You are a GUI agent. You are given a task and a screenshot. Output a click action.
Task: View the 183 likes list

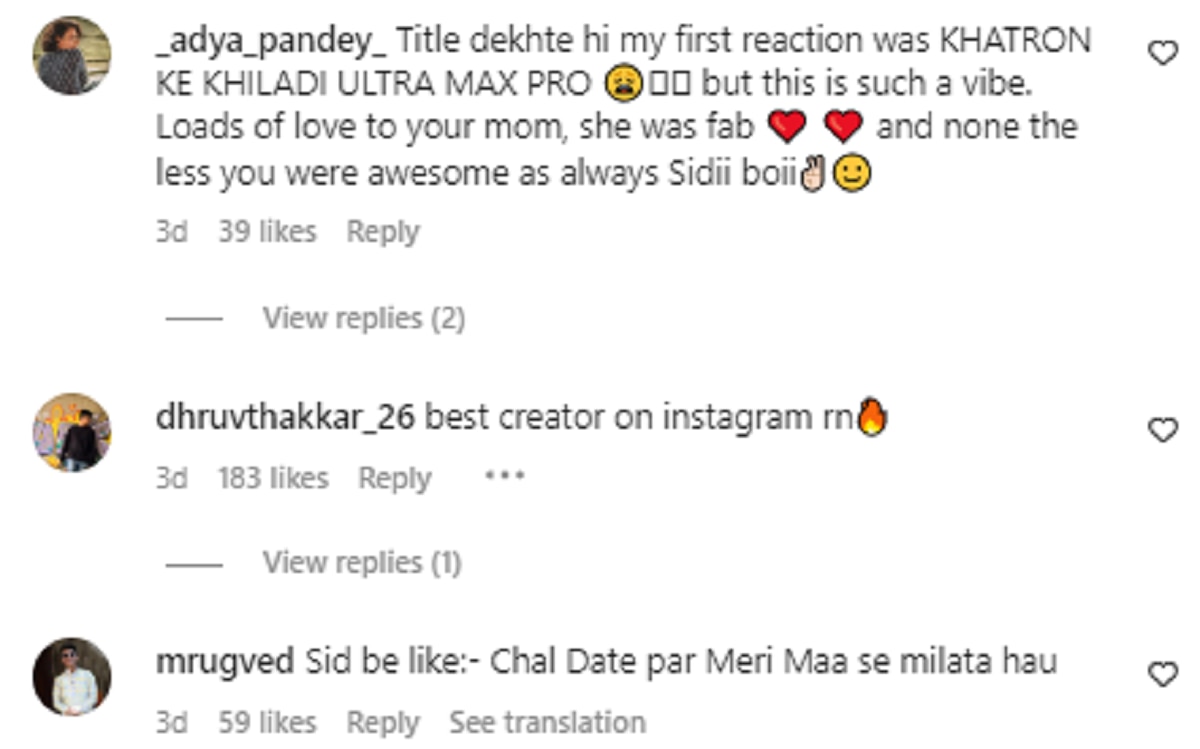click(x=273, y=479)
